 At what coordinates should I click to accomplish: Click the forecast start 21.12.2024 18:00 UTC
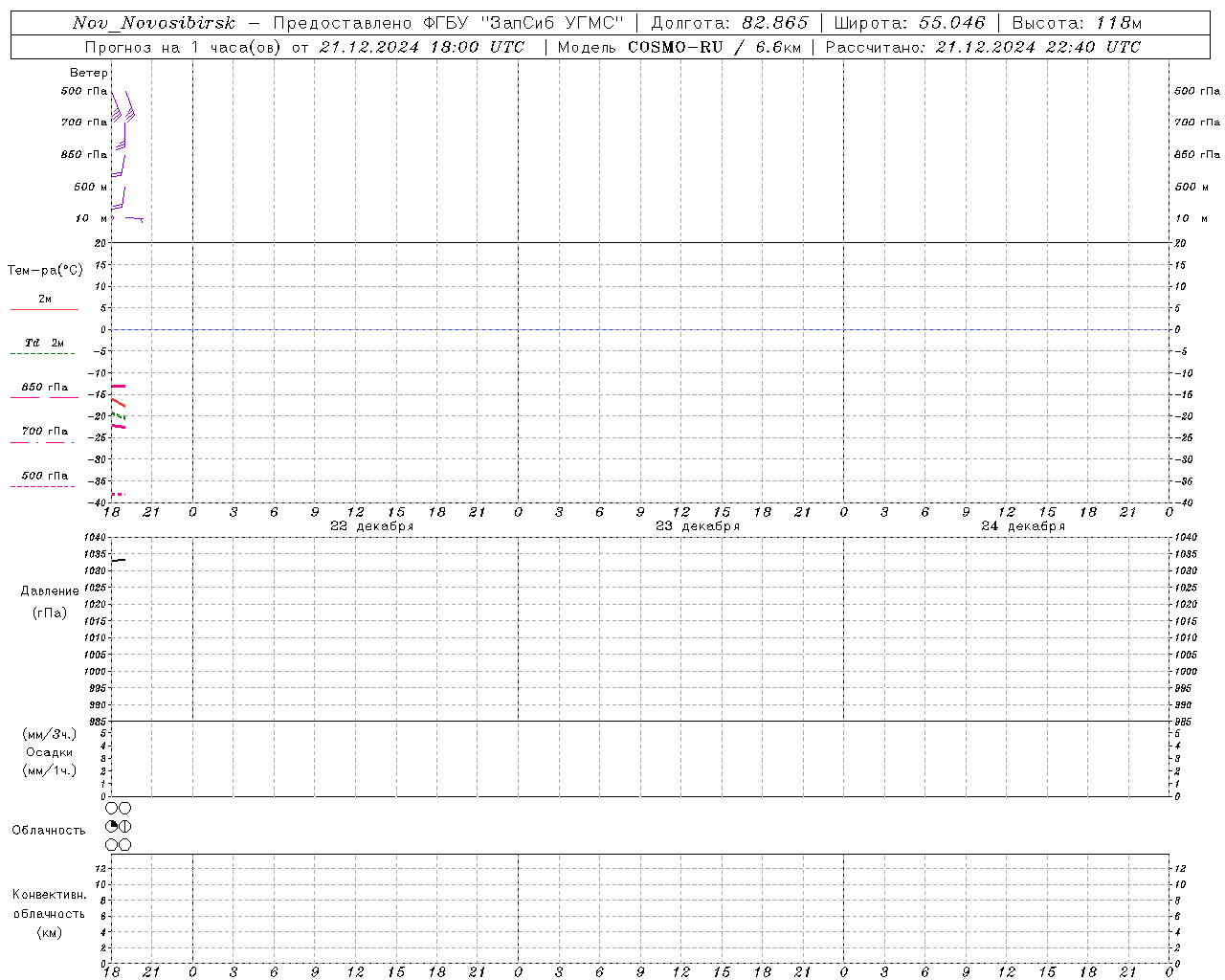(422, 47)
